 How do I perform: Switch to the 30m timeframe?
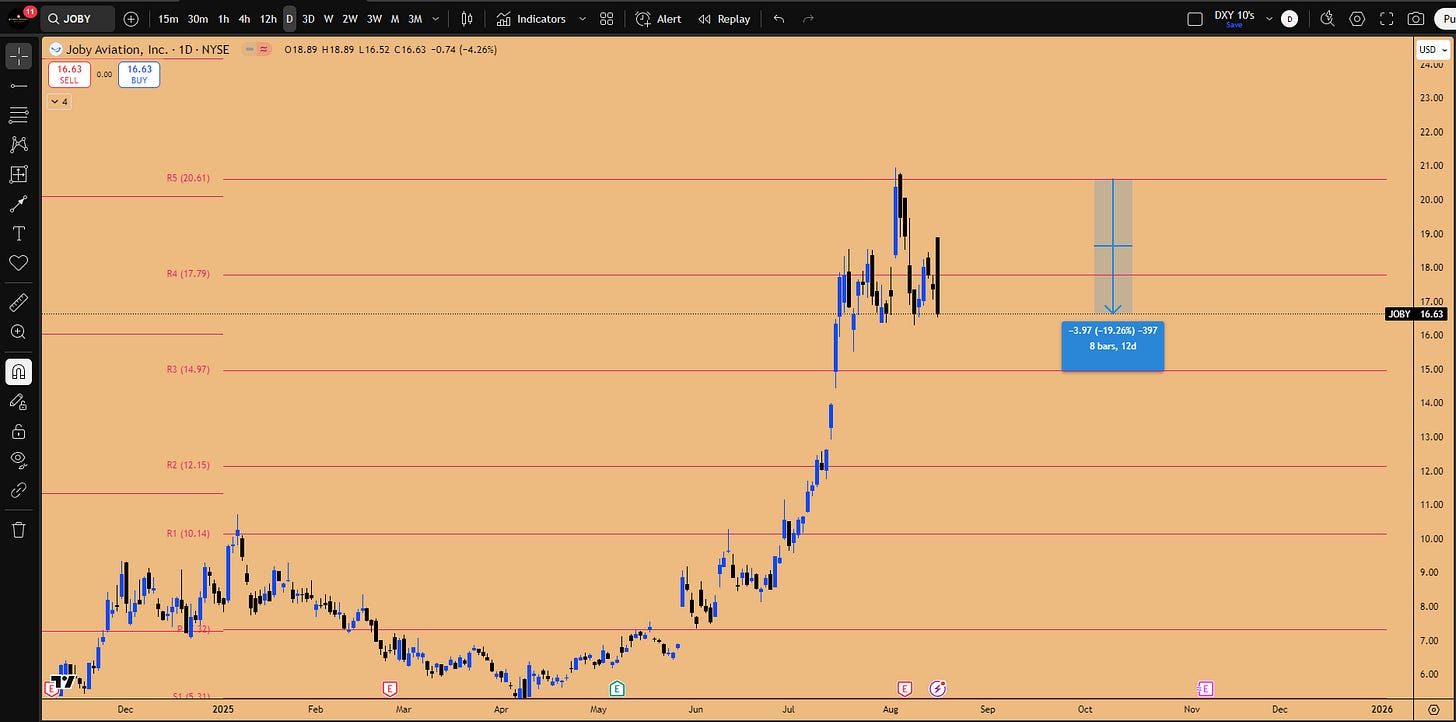pos(198,19)
